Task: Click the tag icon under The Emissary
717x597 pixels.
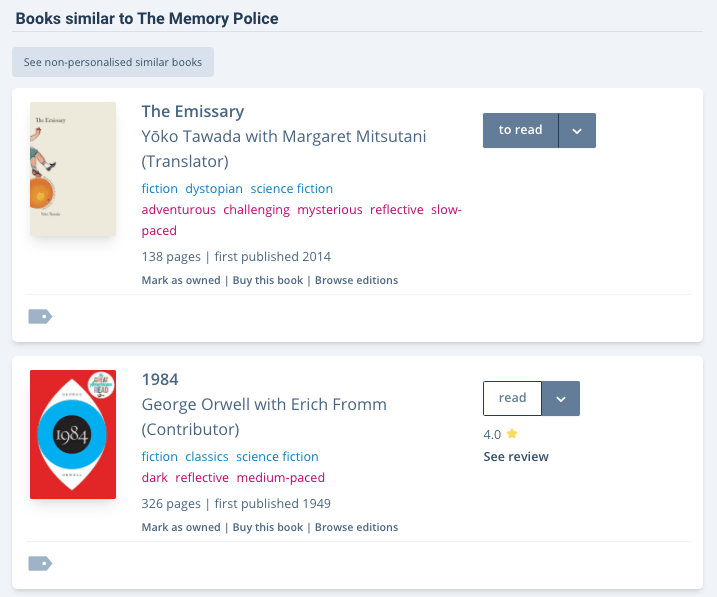Action: [40, 316]
